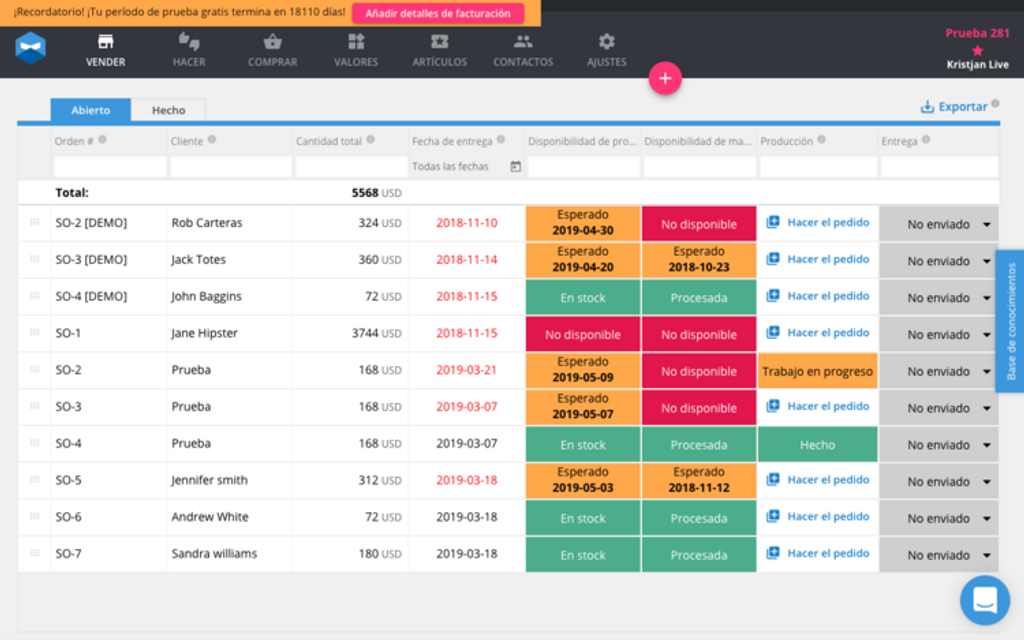Click Hacer el pedido icon on Rob Carteras row
The height and width of the screenshot is (640, 1024).
(771, 222)
